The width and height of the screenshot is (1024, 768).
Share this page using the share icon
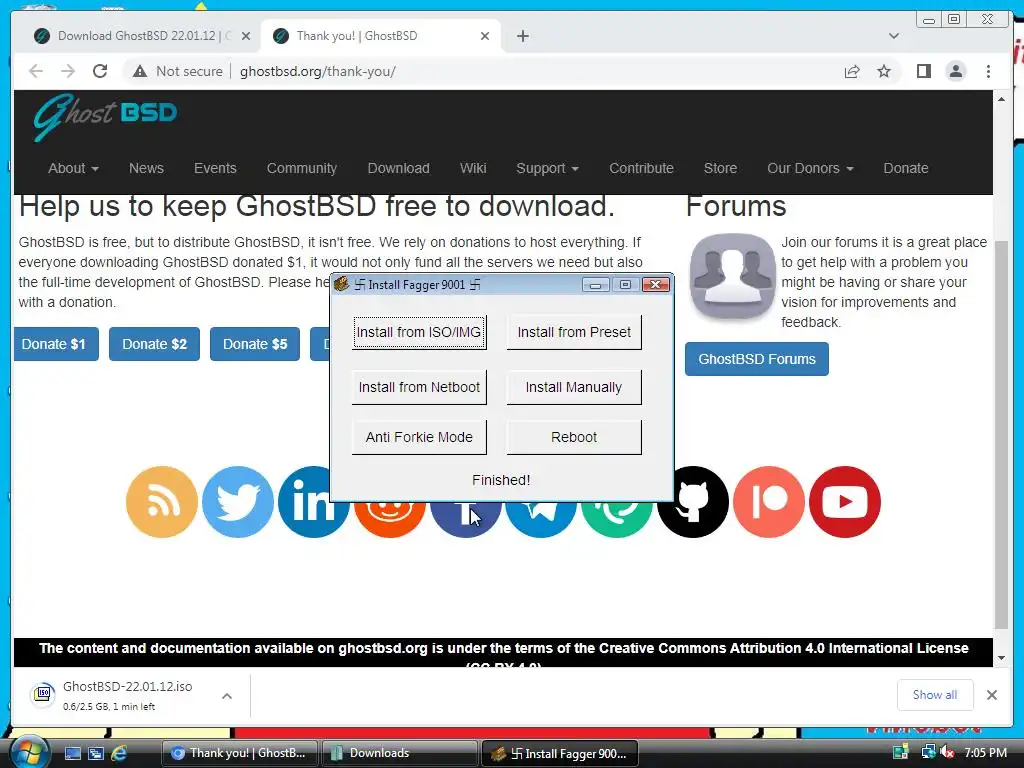(852, 71)
